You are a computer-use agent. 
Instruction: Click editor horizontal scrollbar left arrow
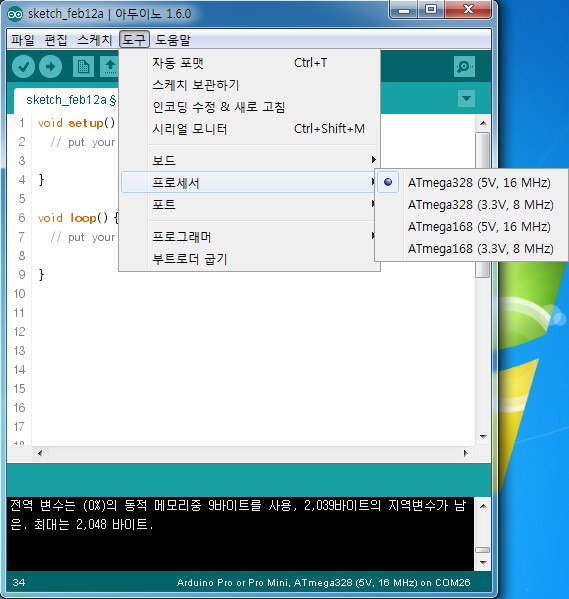(40, 453)
